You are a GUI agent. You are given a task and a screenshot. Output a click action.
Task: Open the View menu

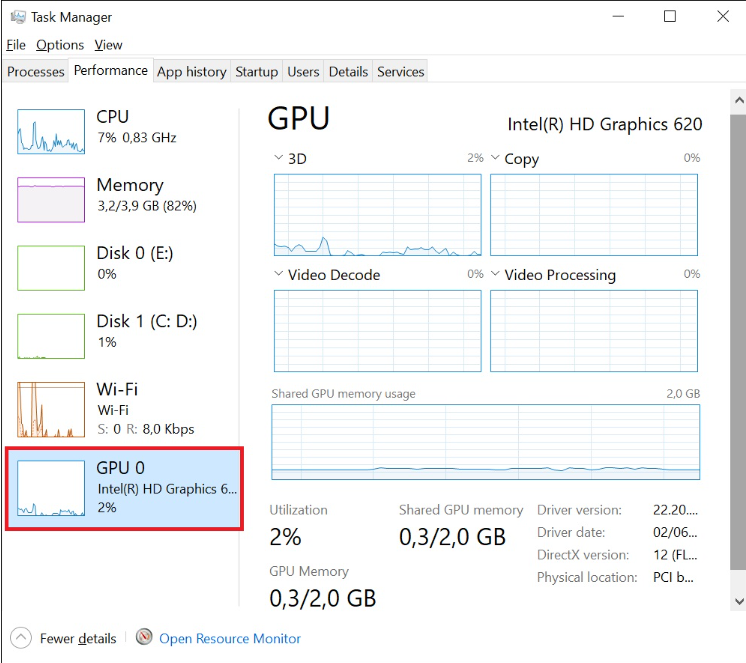coord(108,45)
